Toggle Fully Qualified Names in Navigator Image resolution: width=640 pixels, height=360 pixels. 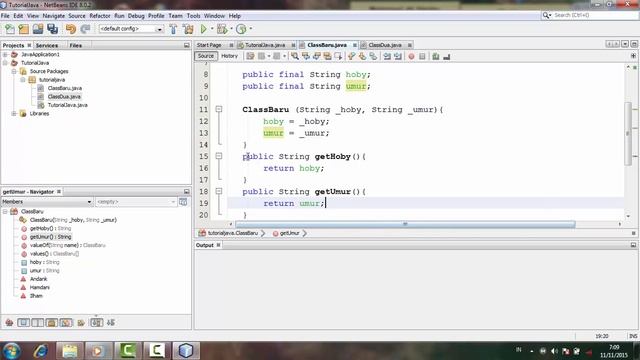[81, 322]
